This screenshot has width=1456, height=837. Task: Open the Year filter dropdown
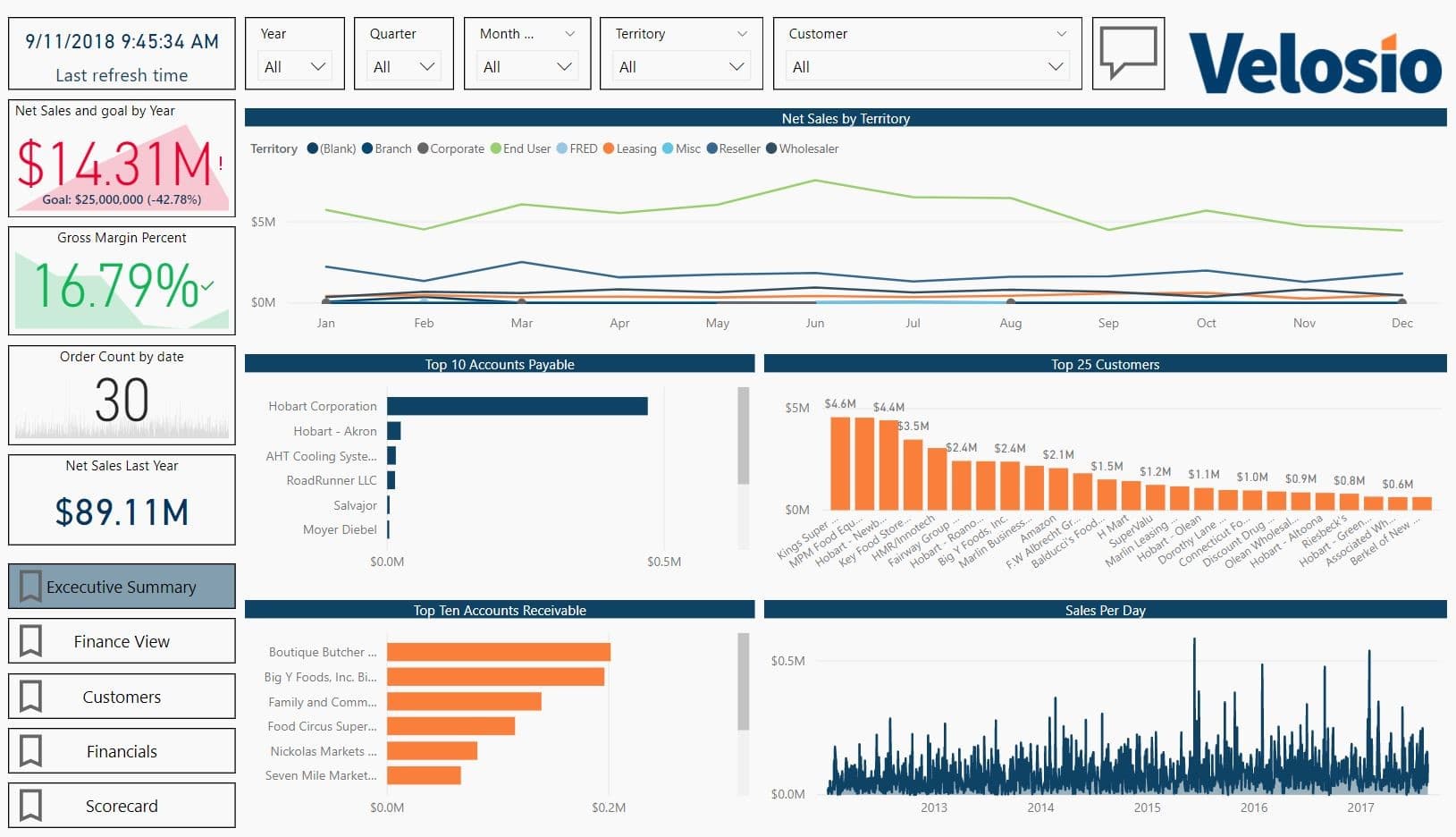click(x=317, y=66)
